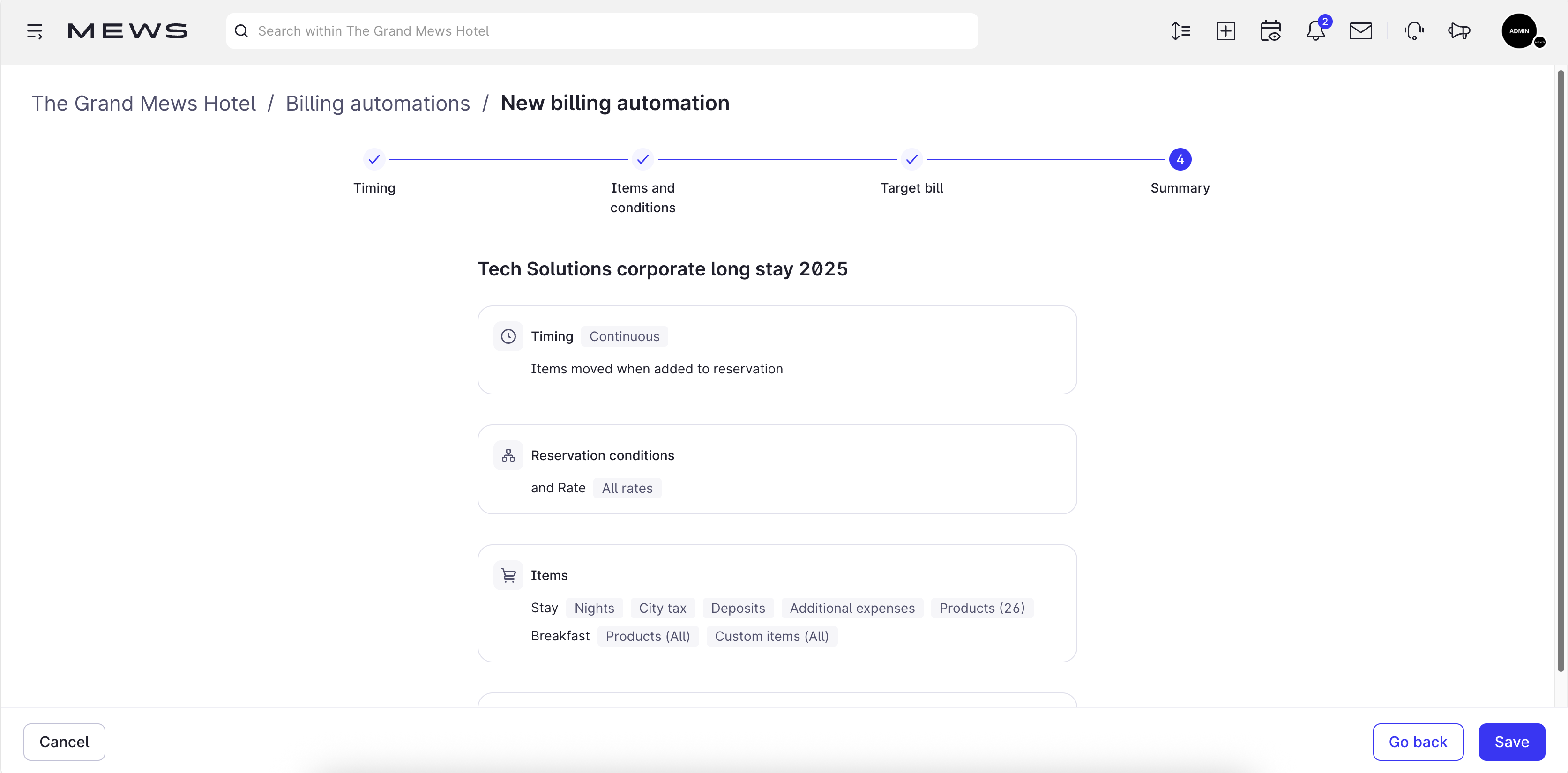1568x773 pixels.
Task: Click the Additional expenses tag
Action: point(852,608)
